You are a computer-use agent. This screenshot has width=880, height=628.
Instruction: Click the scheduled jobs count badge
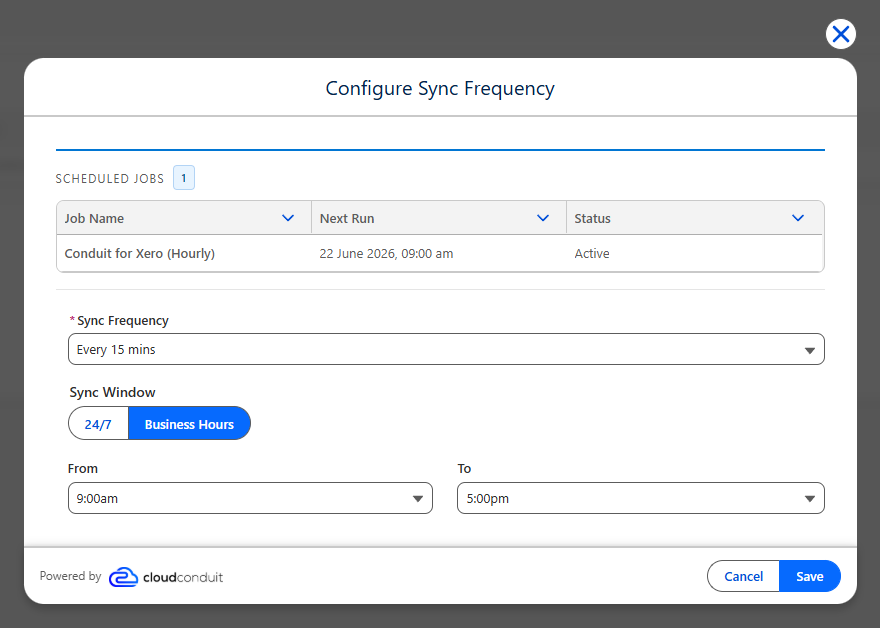tap(184, 178)
